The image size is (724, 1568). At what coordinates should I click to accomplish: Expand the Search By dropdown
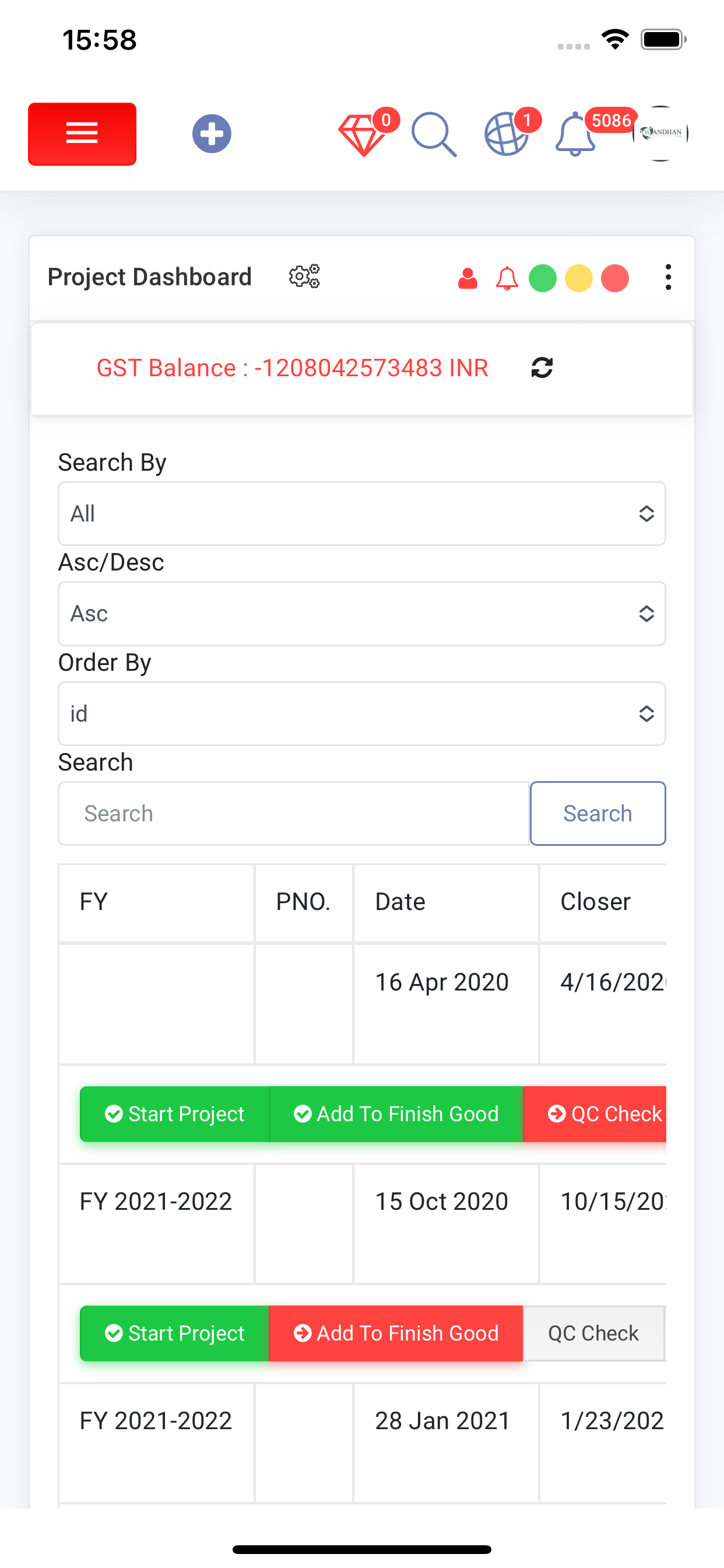(x=362, y=514)
